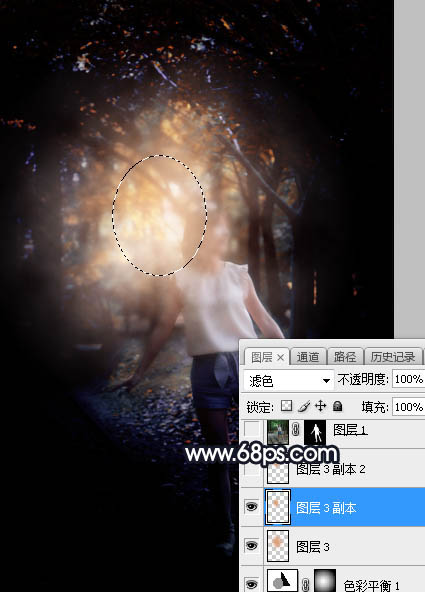Lock position move icon

point(320,407)
